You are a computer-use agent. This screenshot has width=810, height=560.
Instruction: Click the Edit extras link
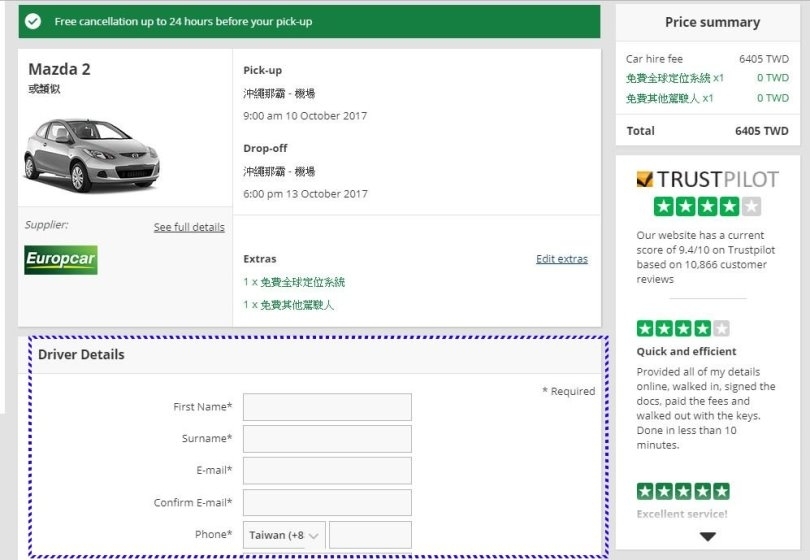[561, 259]
